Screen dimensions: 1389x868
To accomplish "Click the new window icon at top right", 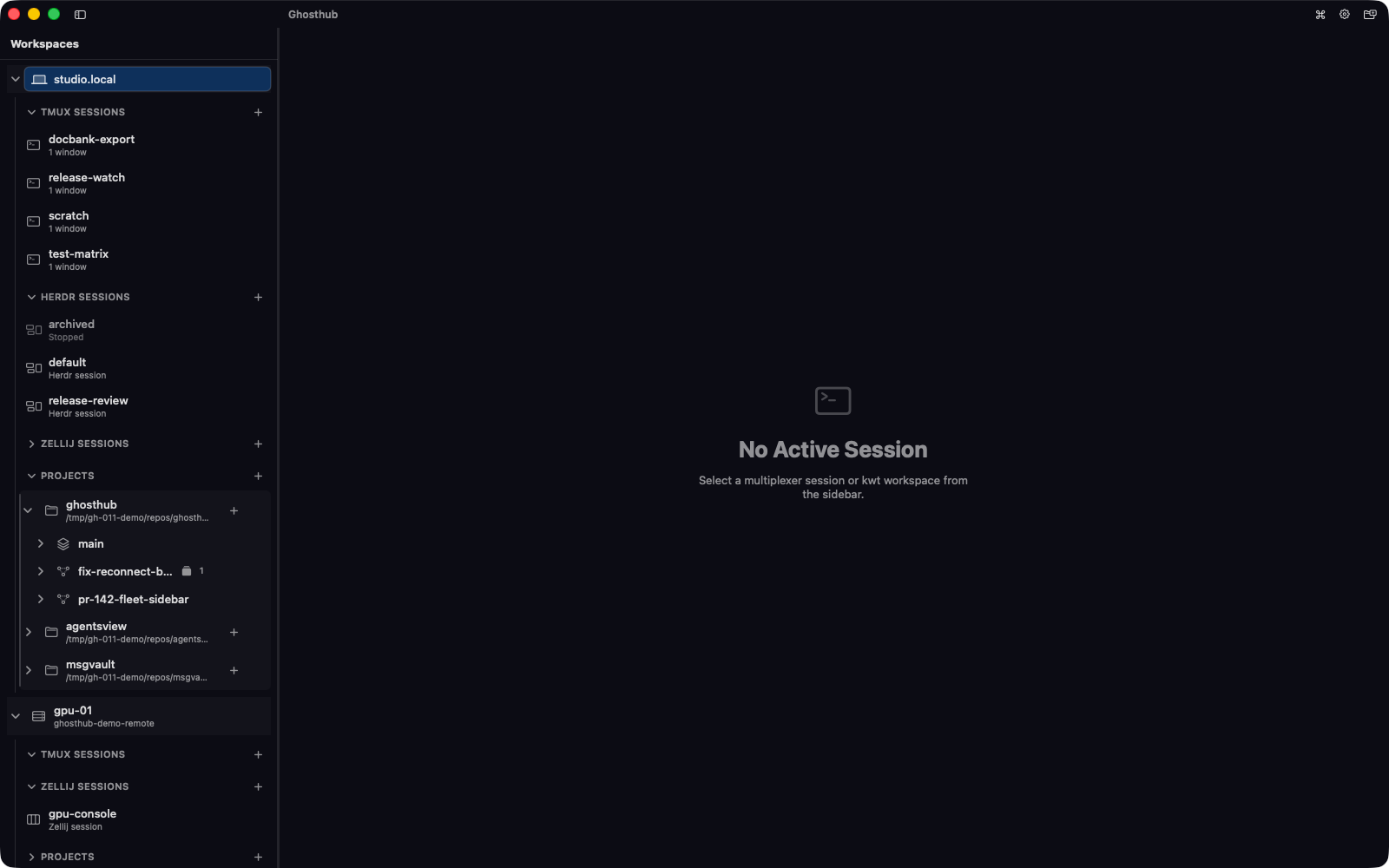I will point(1370,15).
